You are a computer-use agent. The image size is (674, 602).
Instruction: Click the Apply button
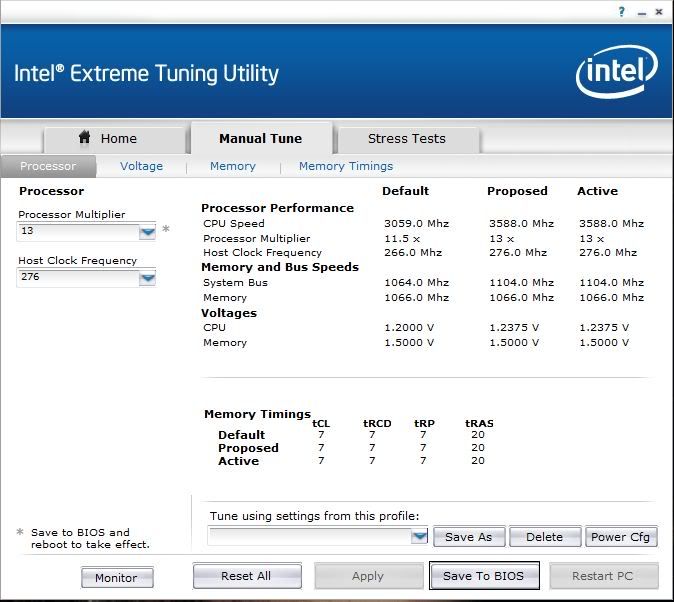pos(368,576)
